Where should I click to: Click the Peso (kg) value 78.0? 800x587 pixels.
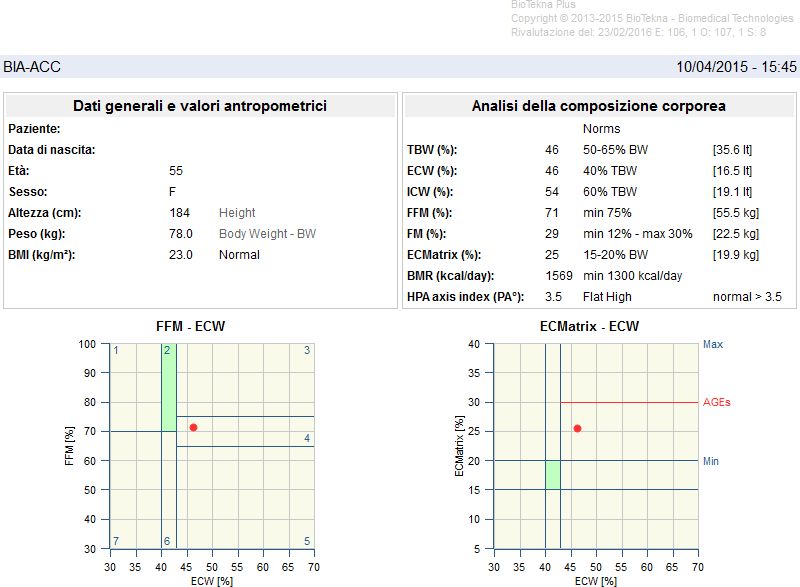pos(181,234)
